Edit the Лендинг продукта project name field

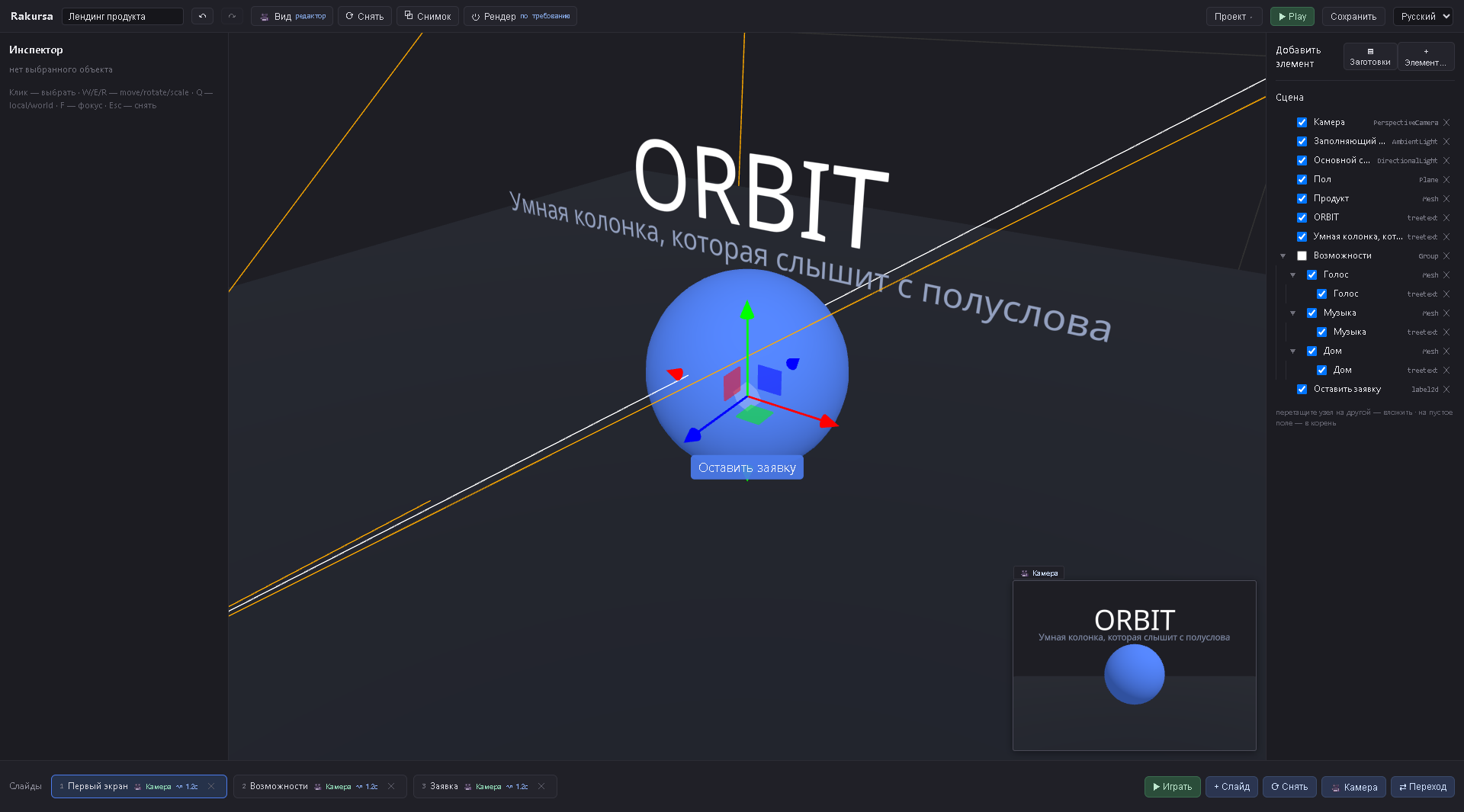(x=123, y=16)
